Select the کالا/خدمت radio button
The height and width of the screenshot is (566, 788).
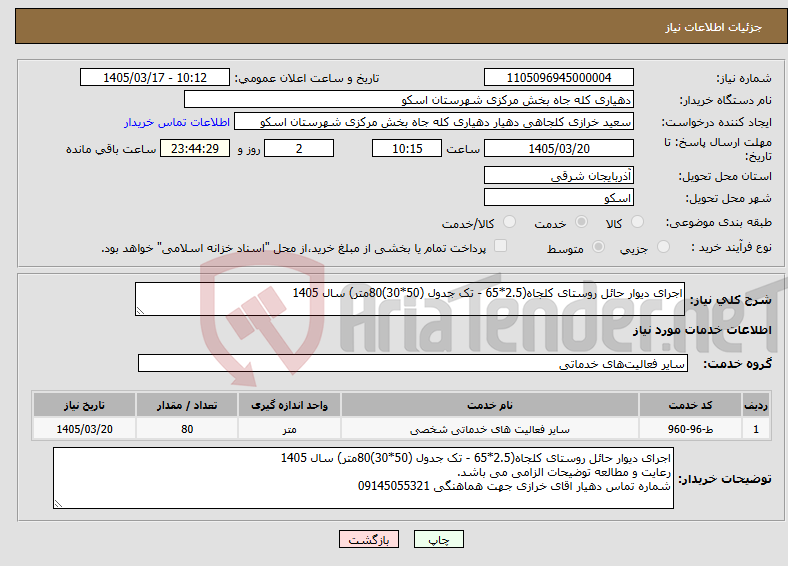click(x=509, y=222)
